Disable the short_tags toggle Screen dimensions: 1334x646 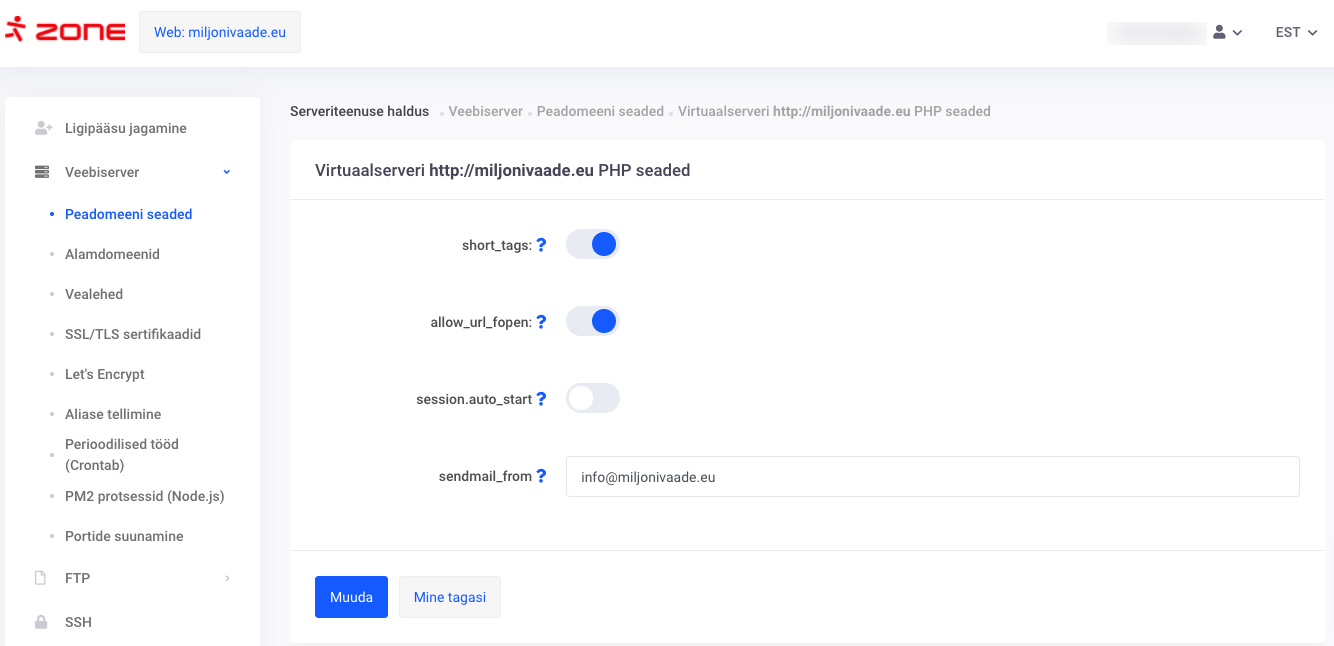point(593,244)
